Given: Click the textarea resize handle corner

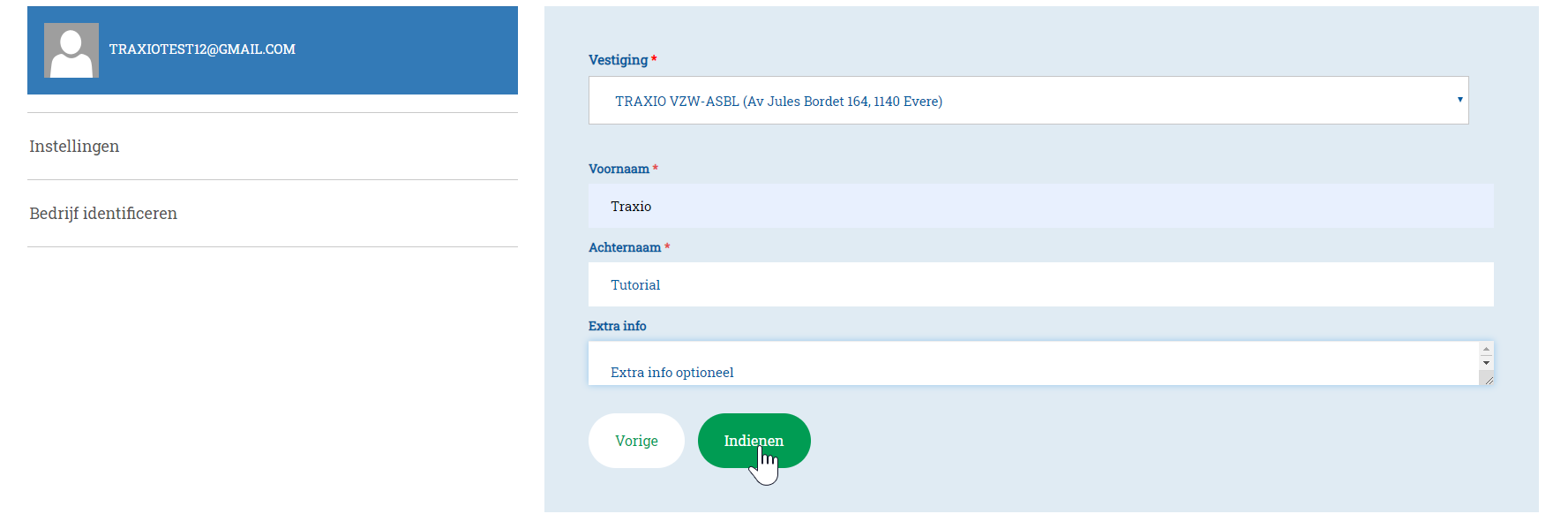Looking at the screenshot, I should [1488, 380].
